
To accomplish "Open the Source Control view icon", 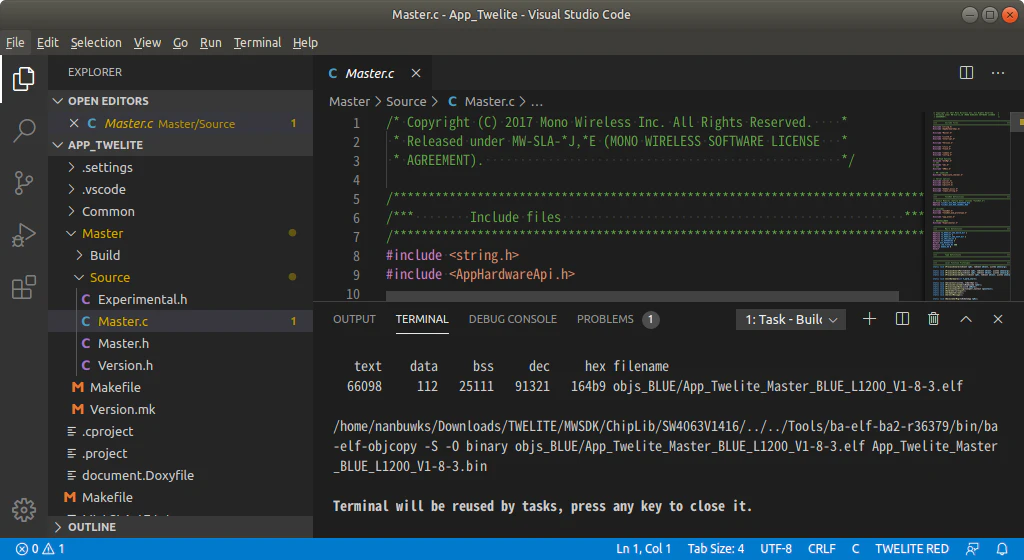I will (x=24, y=183).
